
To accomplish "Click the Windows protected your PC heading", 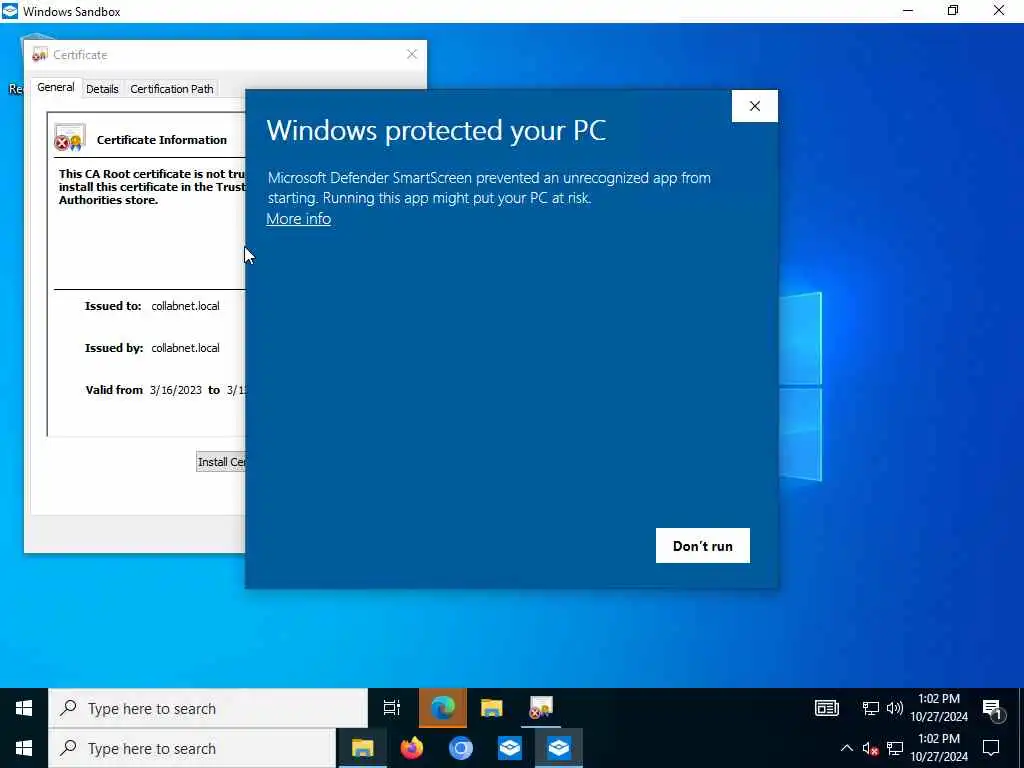I will [x=436, y=131].
